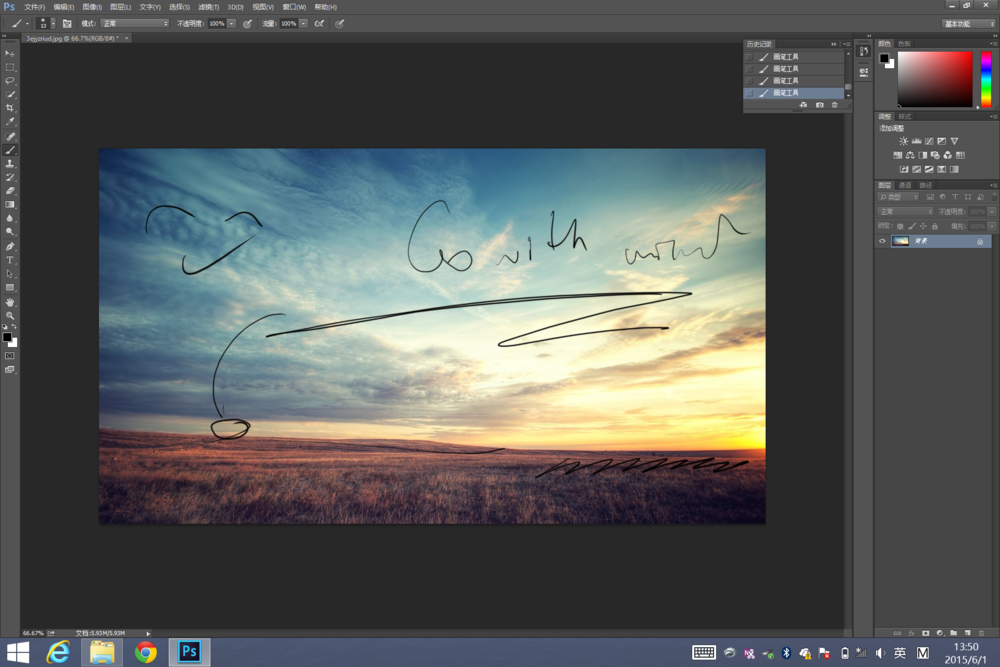Switch to 色板 swatches tab
Image resolution: width=1000 pixels, height=667 pixels.
(x=904, y=44)
